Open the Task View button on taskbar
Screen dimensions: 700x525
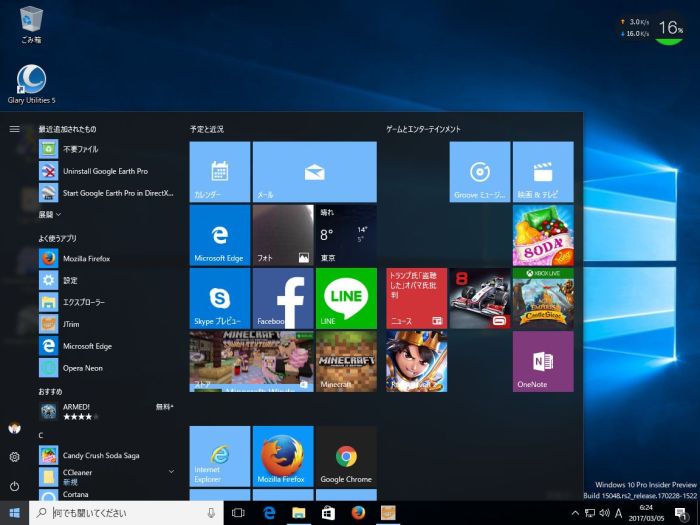pyautogui.click(x=238, y=513)
